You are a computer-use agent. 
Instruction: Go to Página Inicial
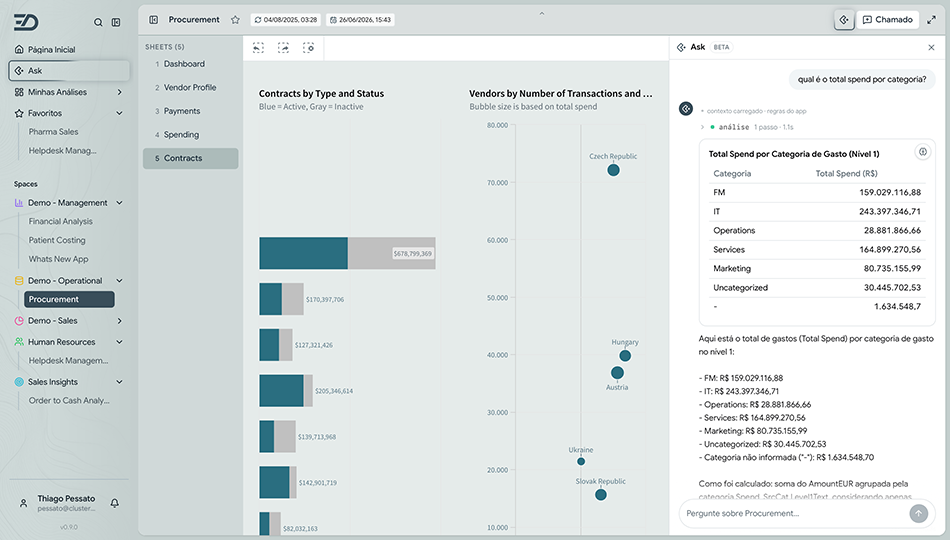(x=51, y=50)
